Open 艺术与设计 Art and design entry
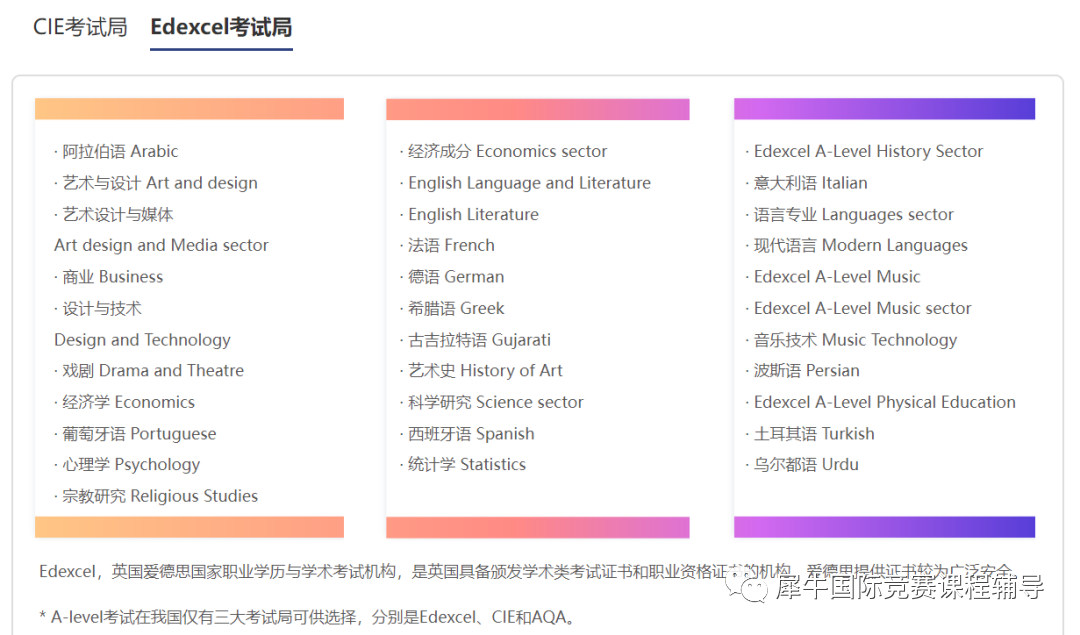 pyautogui.click(x=160, y=183)
